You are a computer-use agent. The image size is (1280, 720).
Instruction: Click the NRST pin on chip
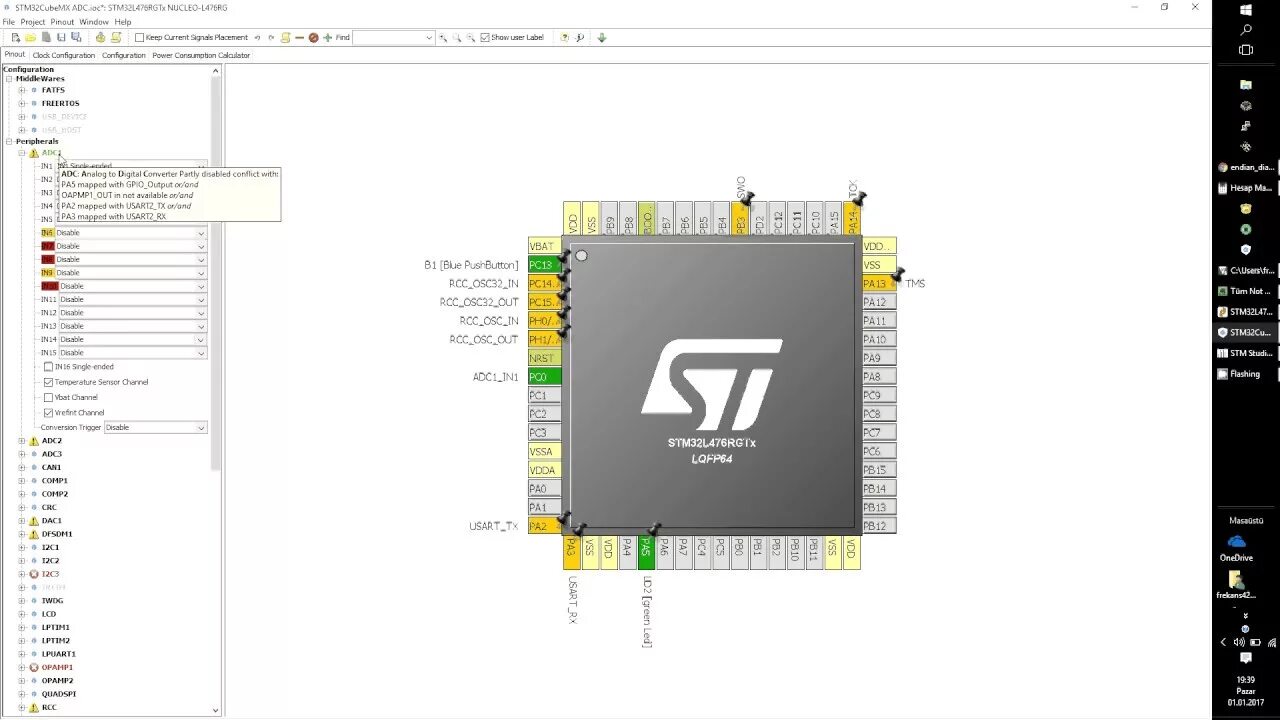[x=544, y=358]
